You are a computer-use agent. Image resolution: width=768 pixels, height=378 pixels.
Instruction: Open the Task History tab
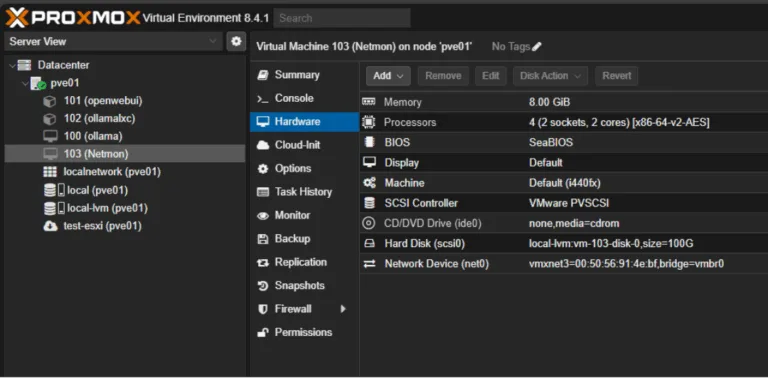coord(305,192)
